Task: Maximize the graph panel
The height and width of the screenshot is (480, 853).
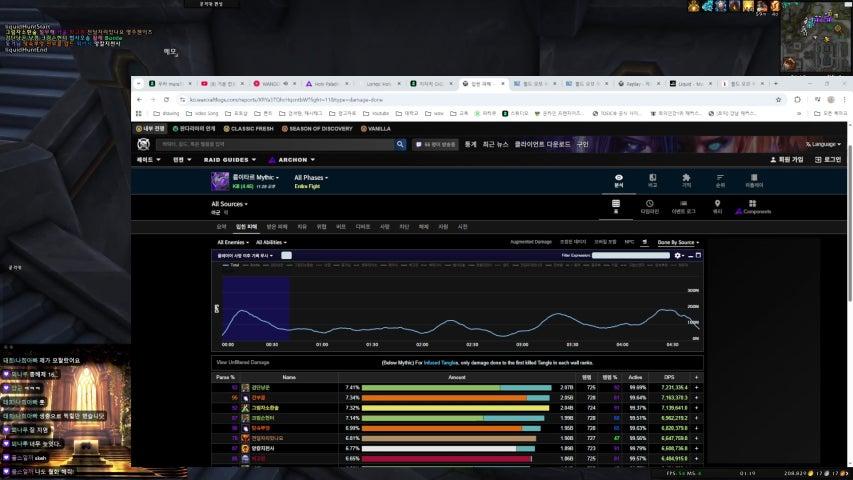Action: 699,255
